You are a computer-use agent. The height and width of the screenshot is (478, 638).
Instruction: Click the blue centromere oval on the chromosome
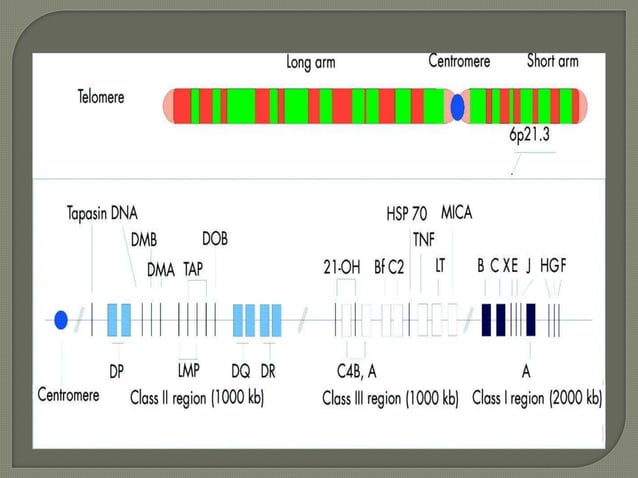(x=457, y=107)
